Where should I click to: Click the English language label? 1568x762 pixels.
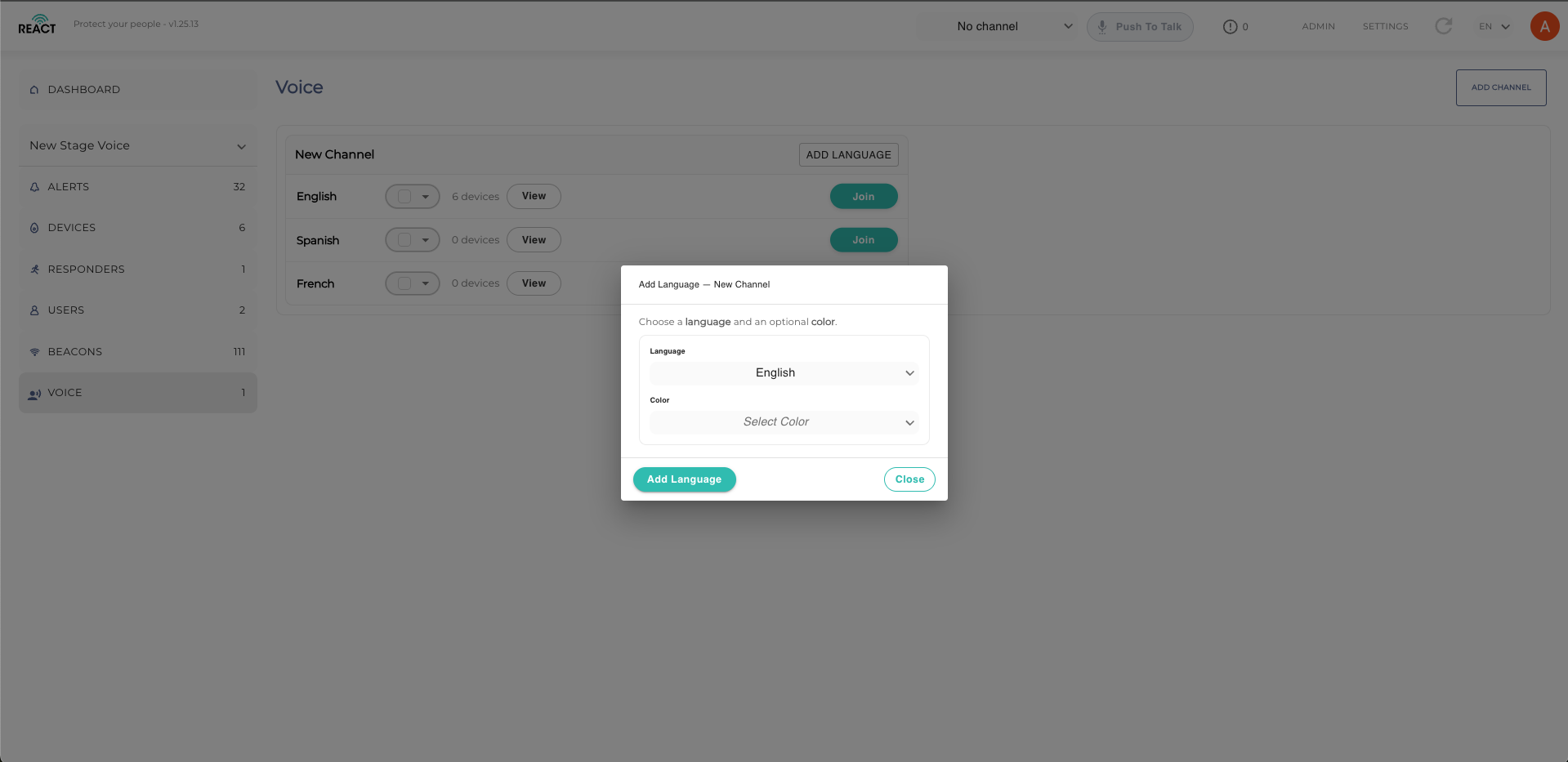(x=316, y=197)
